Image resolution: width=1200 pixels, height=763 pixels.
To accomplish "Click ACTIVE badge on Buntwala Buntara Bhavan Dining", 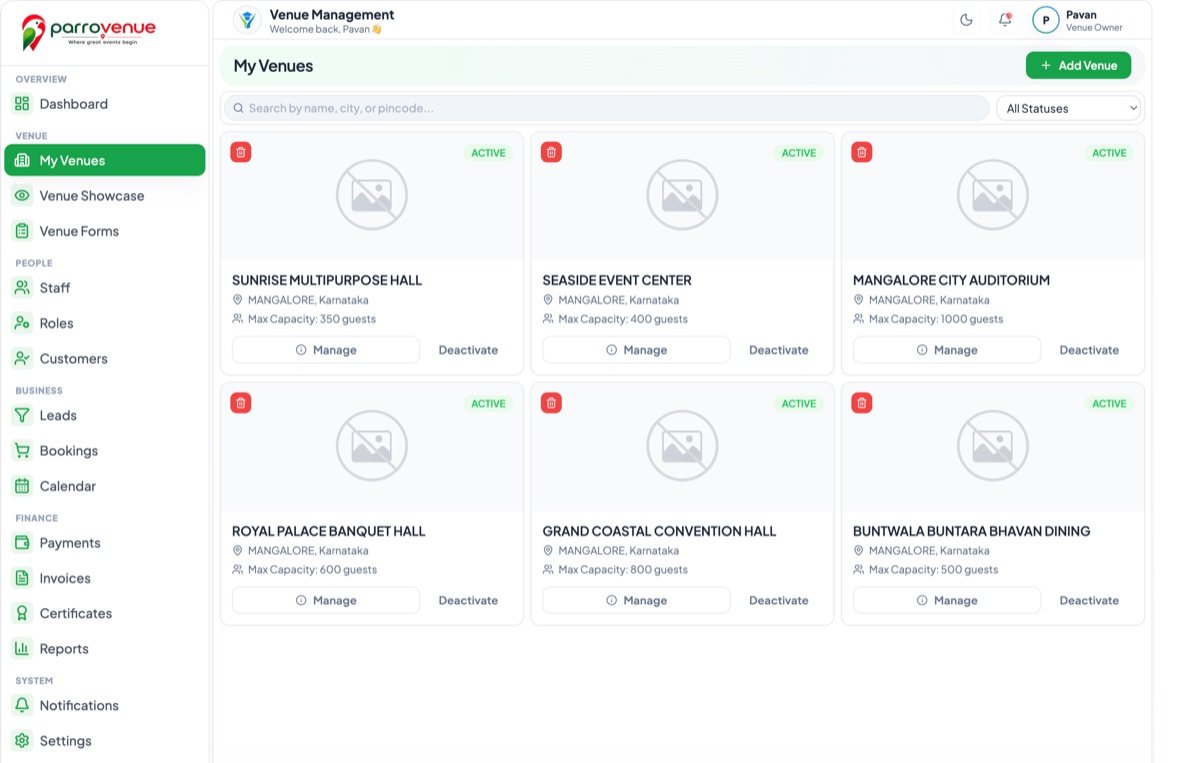I will [1109, 404].
